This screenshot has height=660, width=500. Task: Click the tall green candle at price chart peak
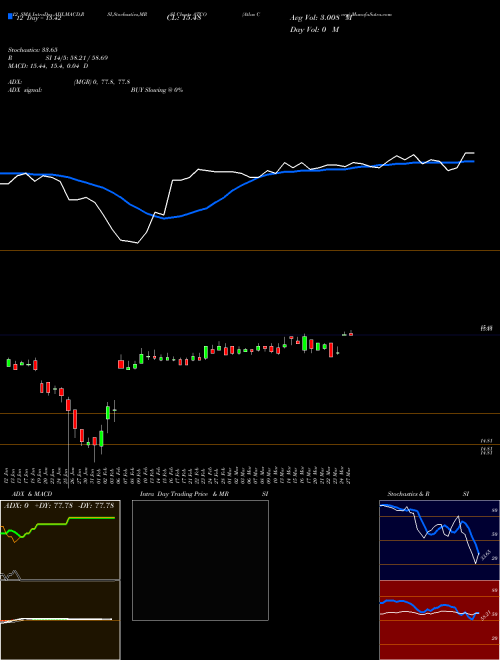(304, 343)
